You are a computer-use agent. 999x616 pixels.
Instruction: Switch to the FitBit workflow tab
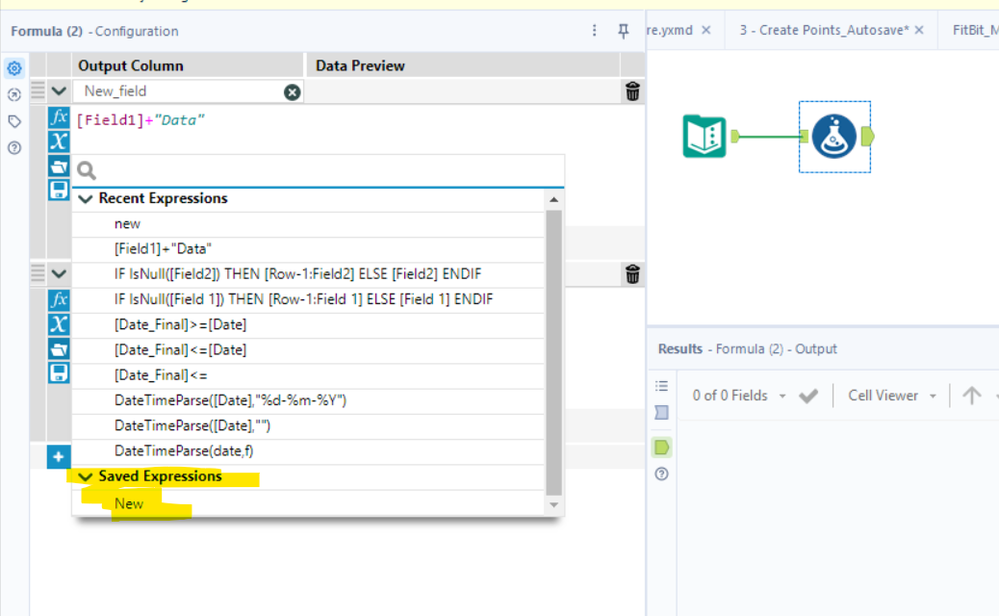[x=975, y=30]
